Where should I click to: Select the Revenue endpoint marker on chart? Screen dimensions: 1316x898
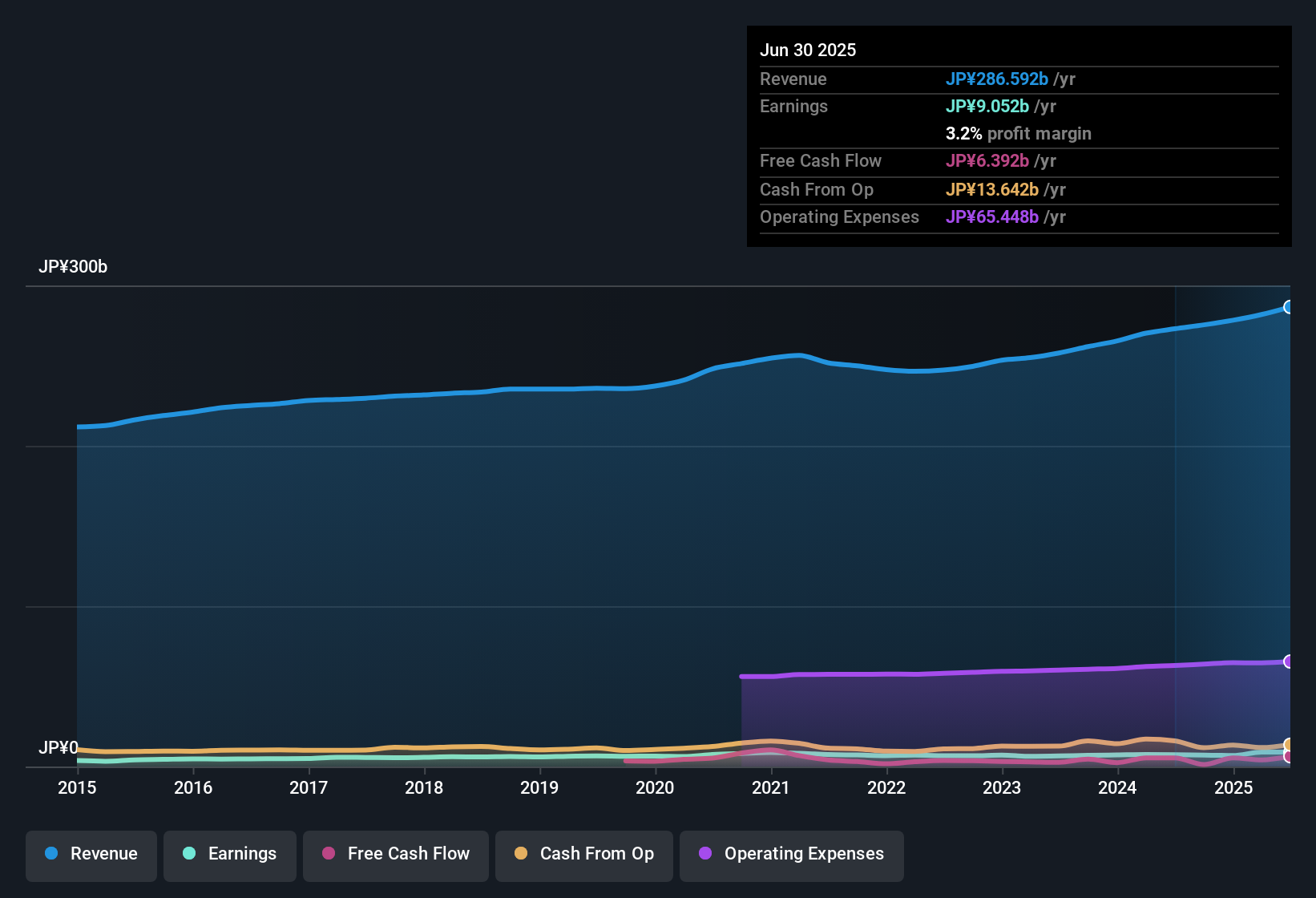pyautogui.click(x=1289, y=307)
